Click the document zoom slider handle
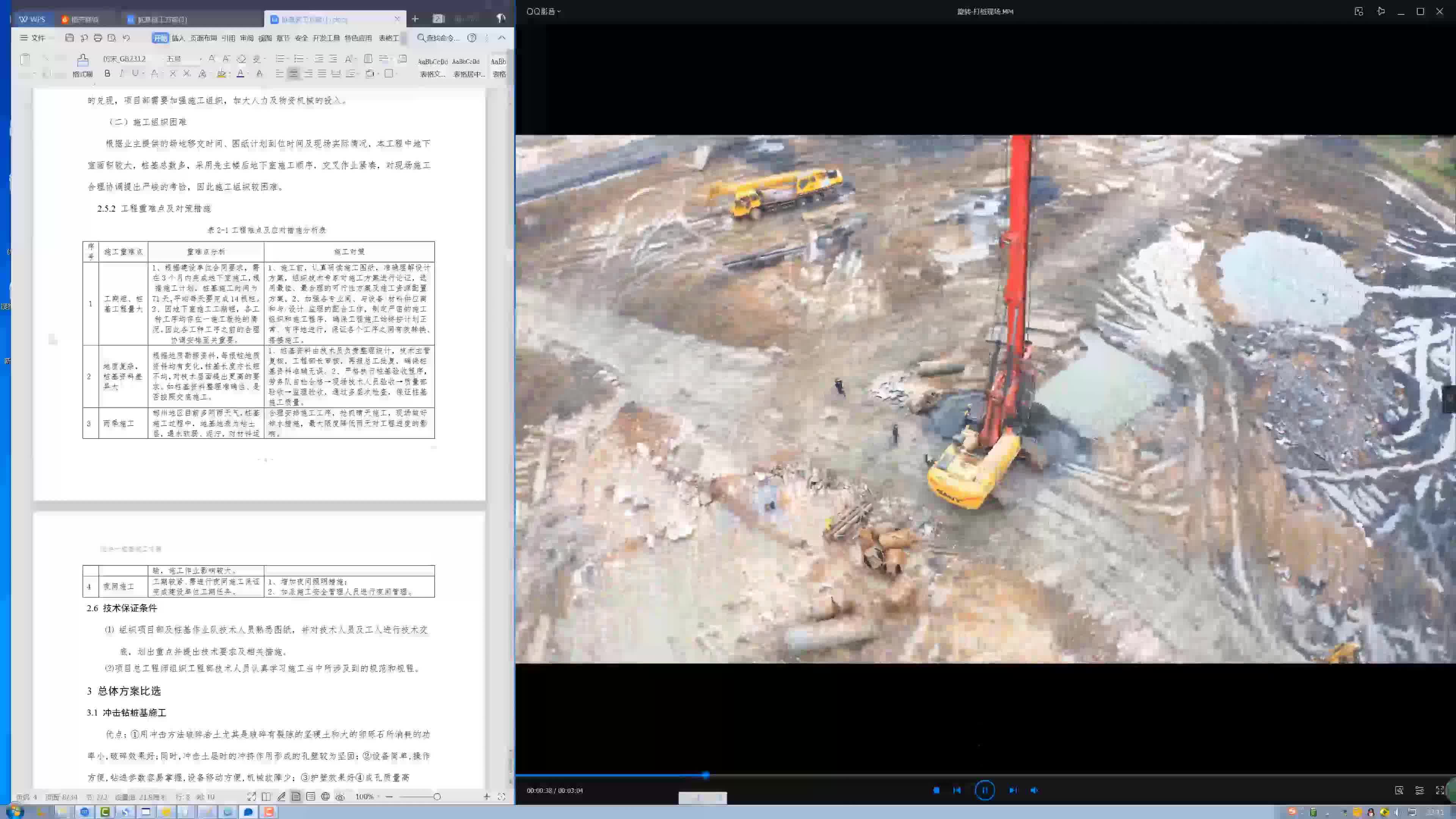The image size is (1456, 819). coord(437,796)
